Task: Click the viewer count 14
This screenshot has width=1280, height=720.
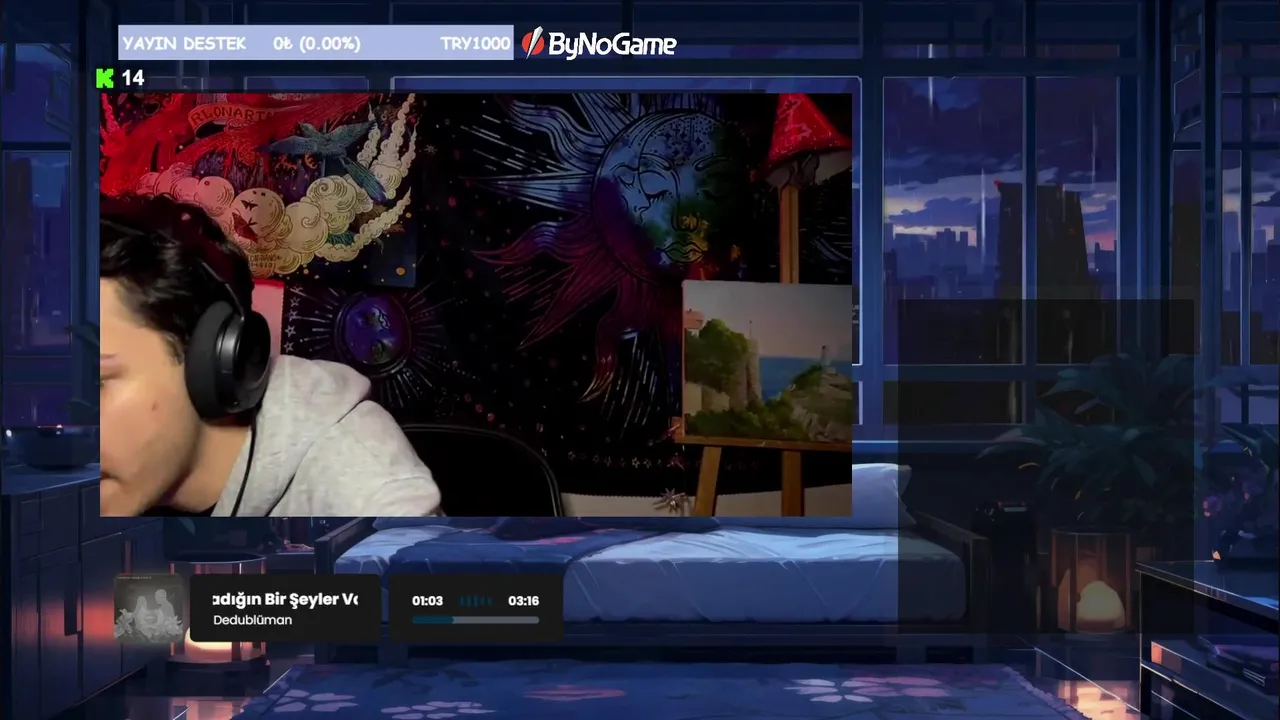Action: pyautogui.click(x=133, y=78)
